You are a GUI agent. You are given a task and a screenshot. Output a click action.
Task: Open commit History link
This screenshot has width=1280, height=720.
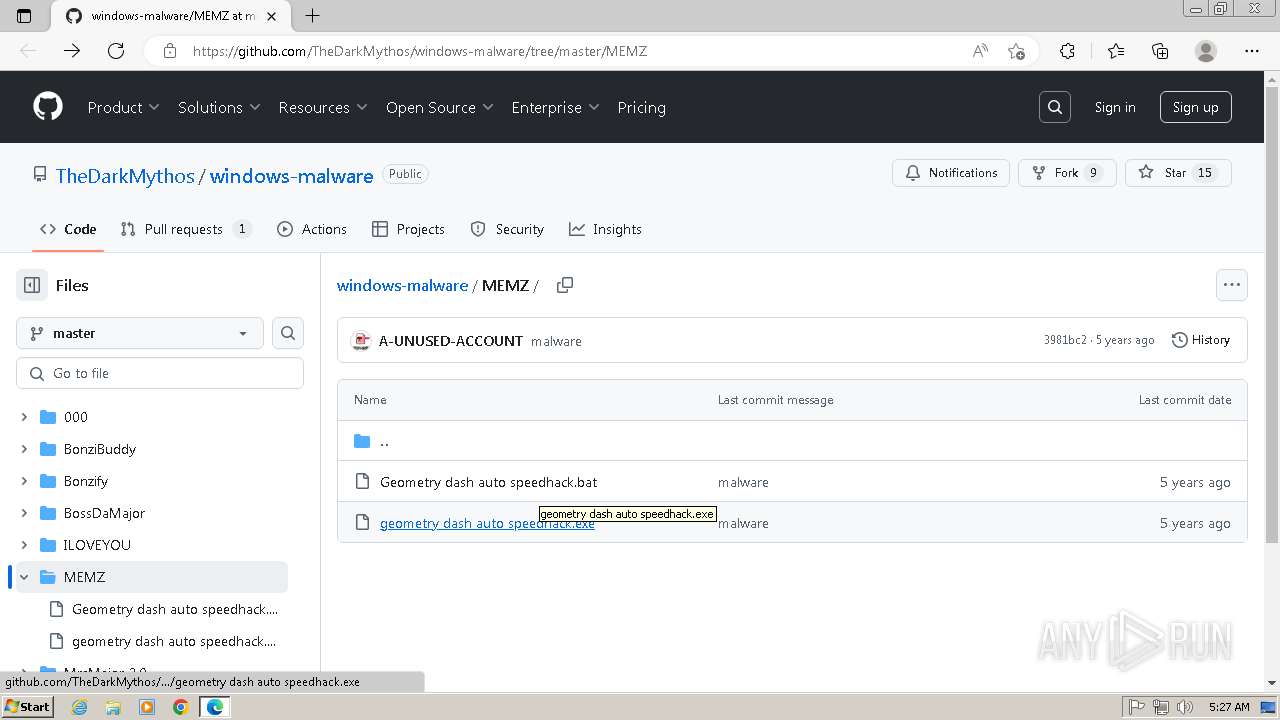pyautogui.click(x=1201, y=340)
